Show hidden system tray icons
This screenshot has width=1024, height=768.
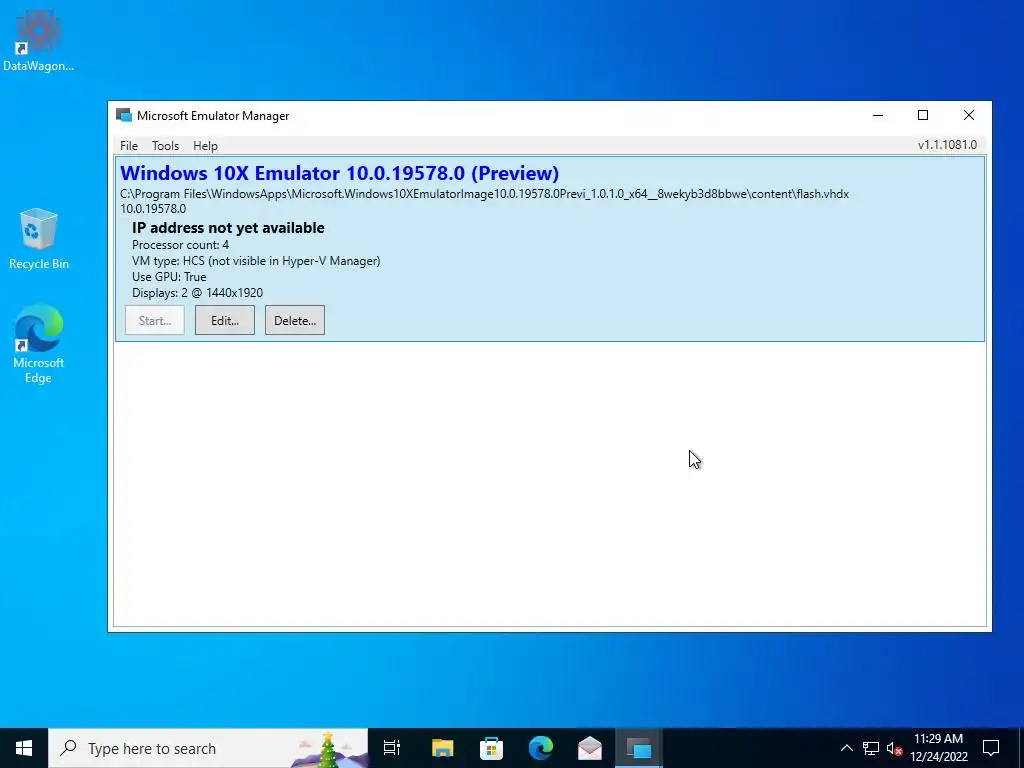tap(846, 748)
